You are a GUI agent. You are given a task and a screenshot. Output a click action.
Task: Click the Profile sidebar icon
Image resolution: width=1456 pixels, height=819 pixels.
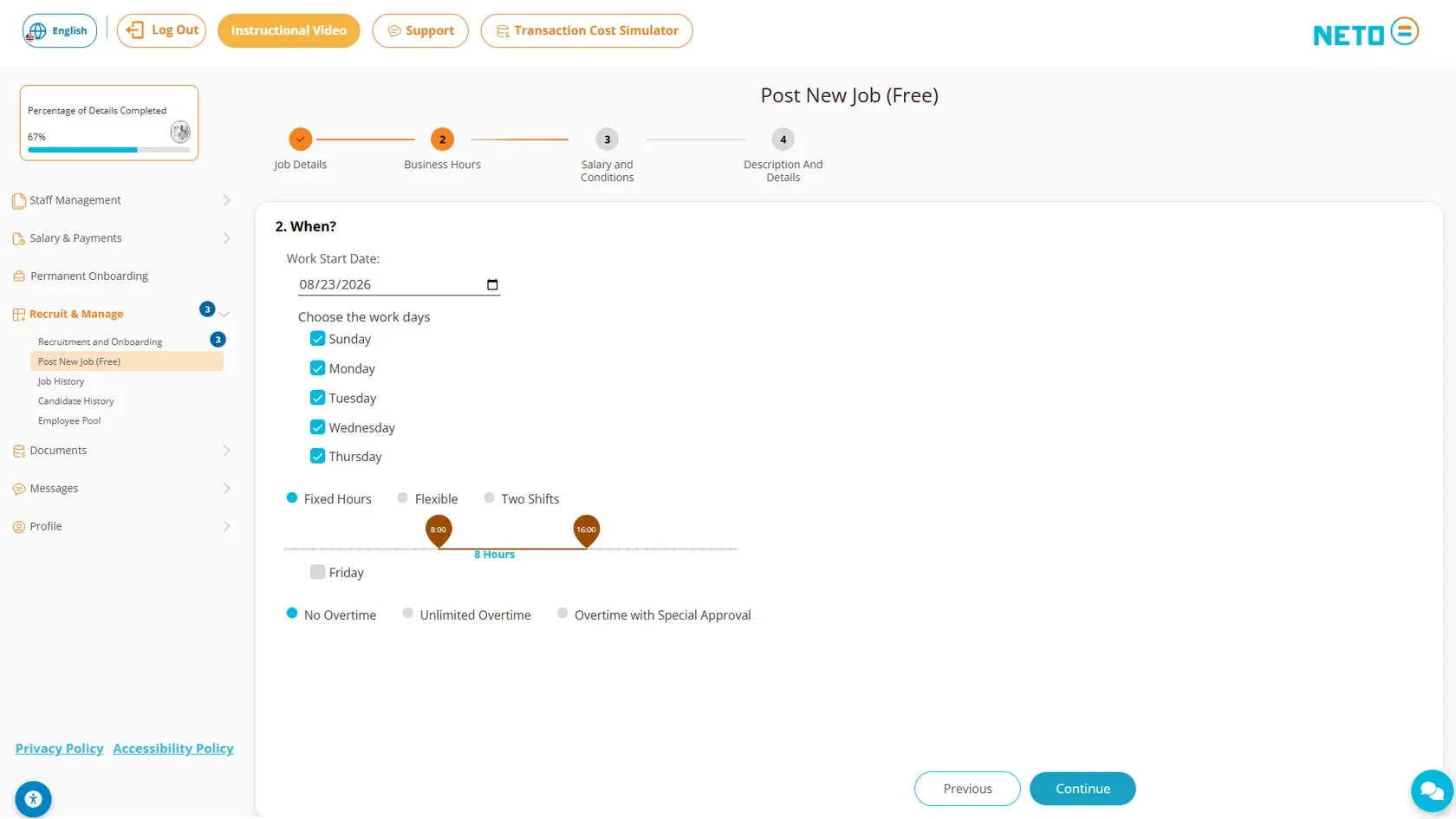pyautogui.click(x=18, y=527)
